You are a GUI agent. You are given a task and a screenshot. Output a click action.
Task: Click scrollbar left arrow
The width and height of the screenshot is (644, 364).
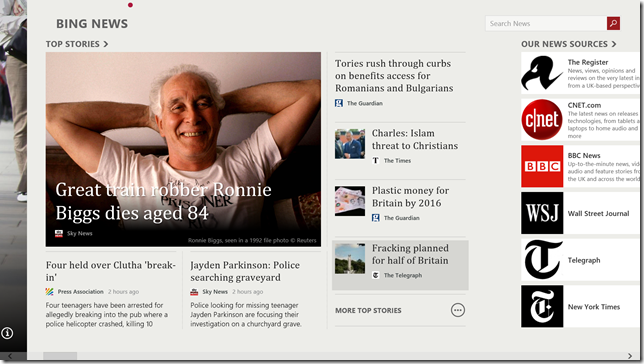pyautogui.click(x=10, y=356)
